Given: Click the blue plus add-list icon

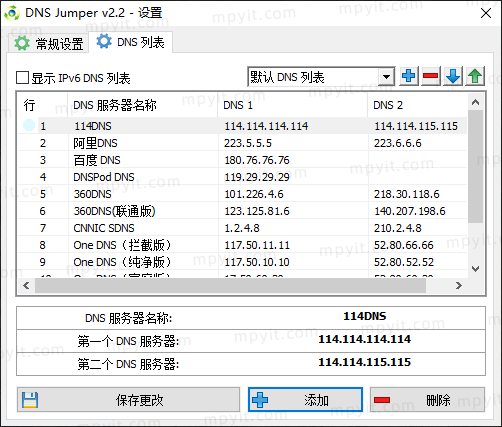Looking at the screenshot, I should [x=408, y=76].
